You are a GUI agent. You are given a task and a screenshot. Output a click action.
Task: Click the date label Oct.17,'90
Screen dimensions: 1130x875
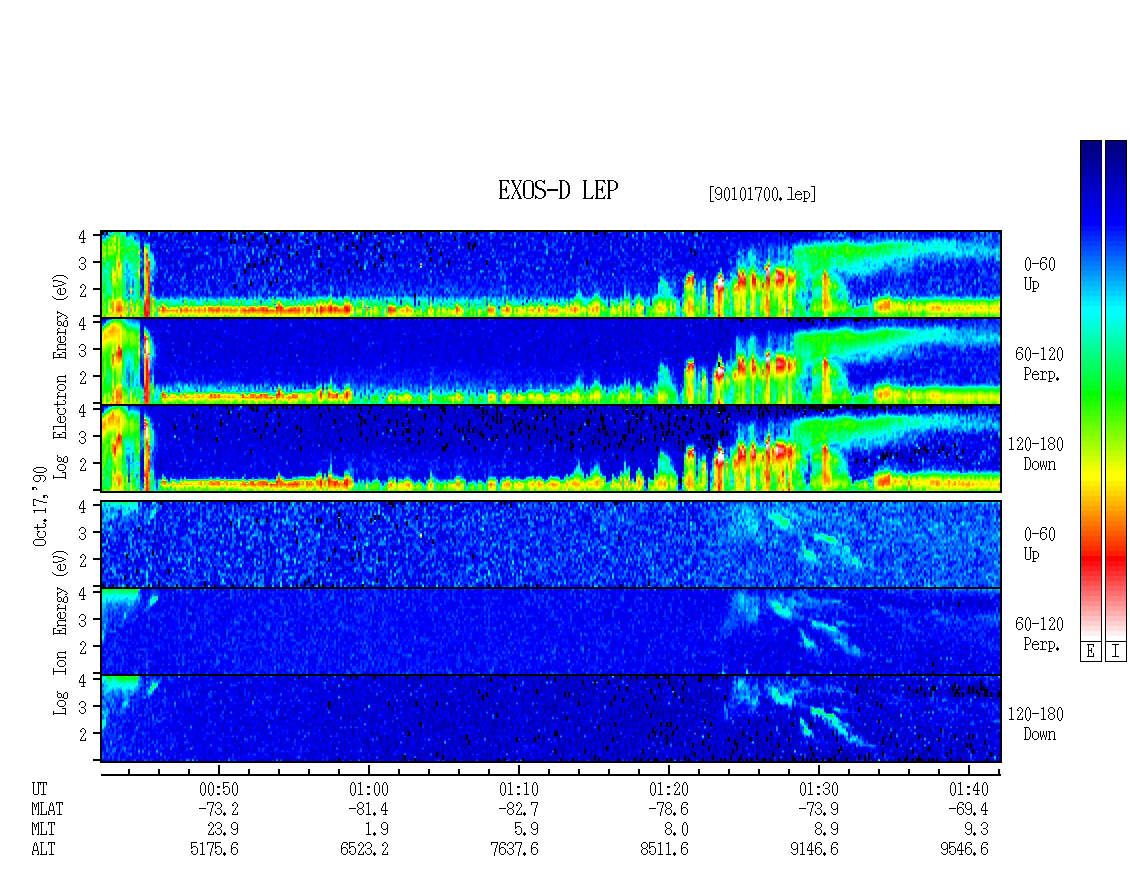(x=40, y=505)
